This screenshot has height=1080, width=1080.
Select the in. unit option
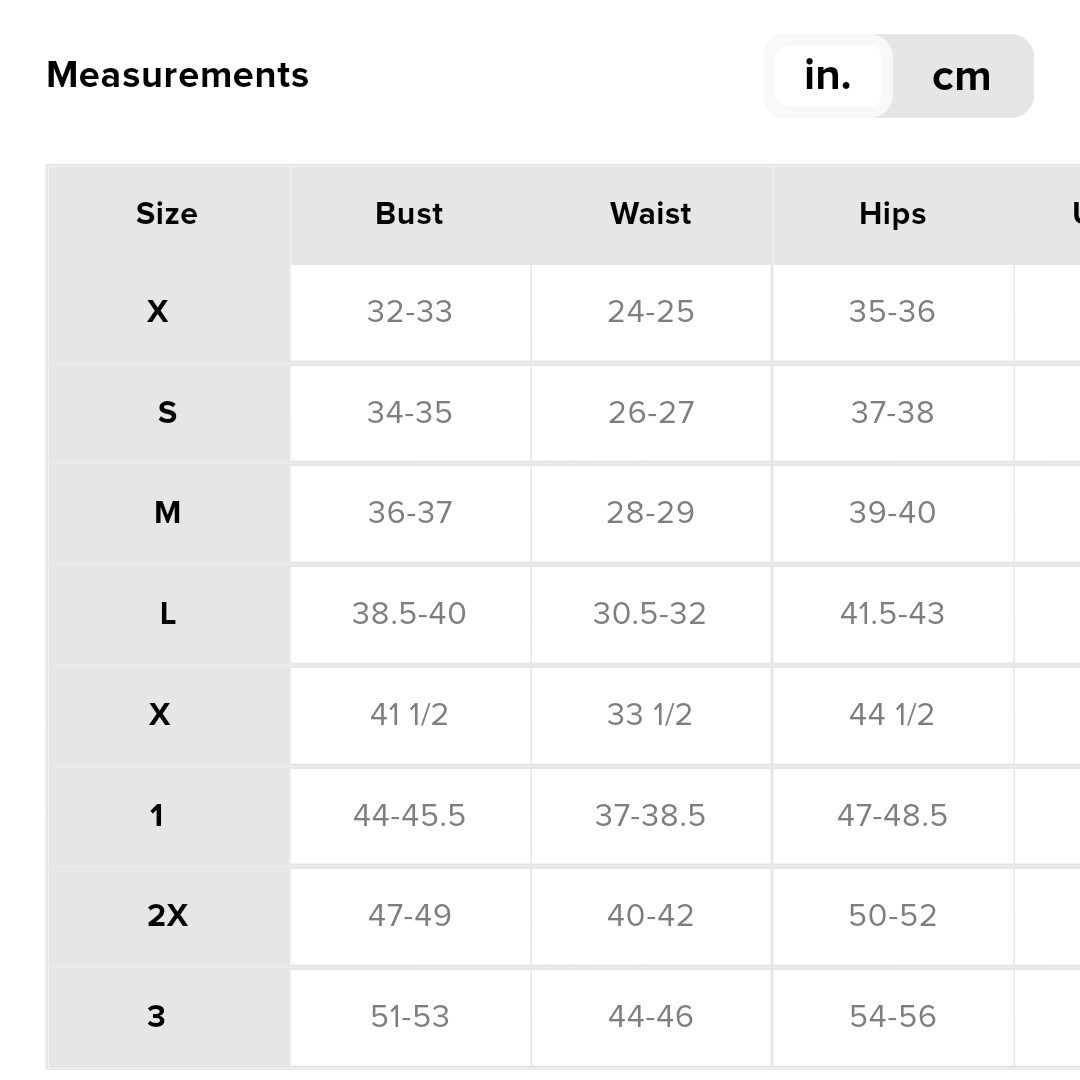828,76
